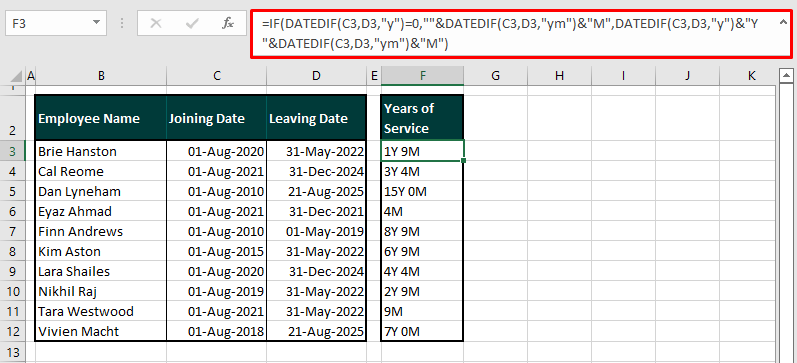Image resolution: width=797 pixels, height=363 pixels.
Task: Click into the formula bar text
Action: point(522,34)
